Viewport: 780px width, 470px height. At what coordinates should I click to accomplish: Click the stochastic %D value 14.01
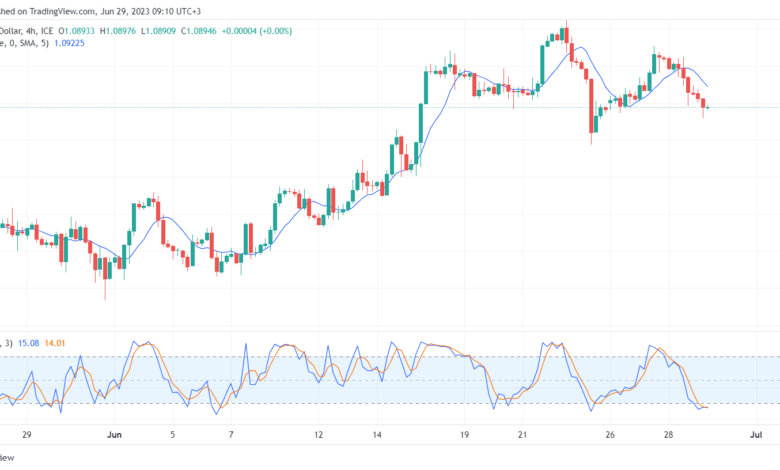(55, 343)
